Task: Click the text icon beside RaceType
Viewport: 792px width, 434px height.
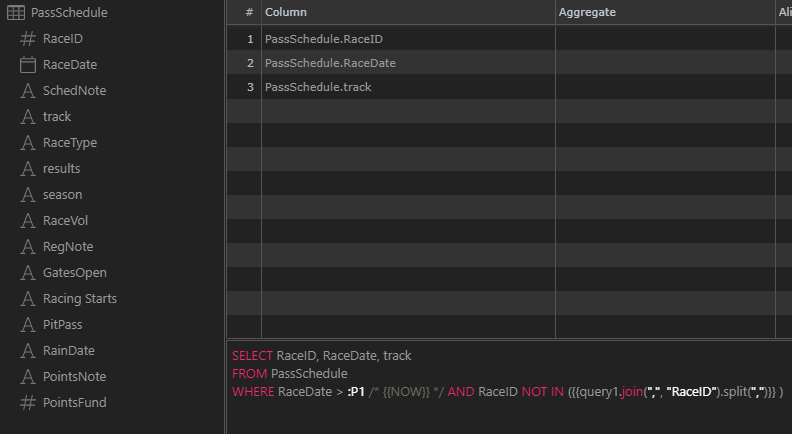Action: tap(28, 142)
